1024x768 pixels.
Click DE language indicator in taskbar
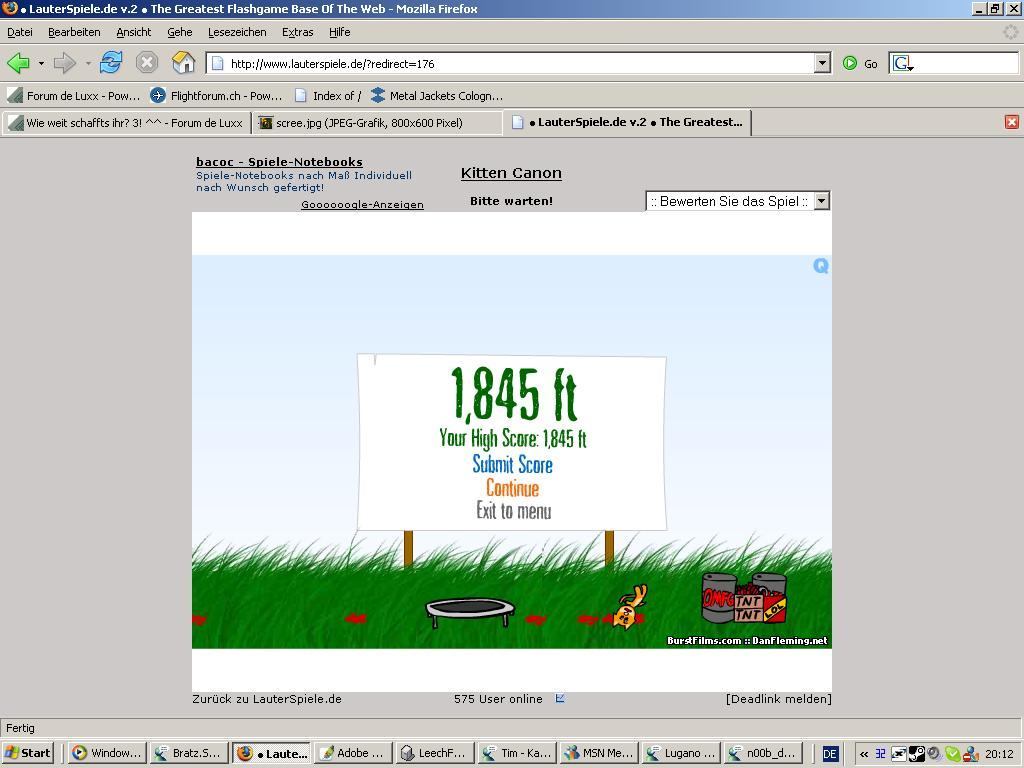[x=830, y=754]
